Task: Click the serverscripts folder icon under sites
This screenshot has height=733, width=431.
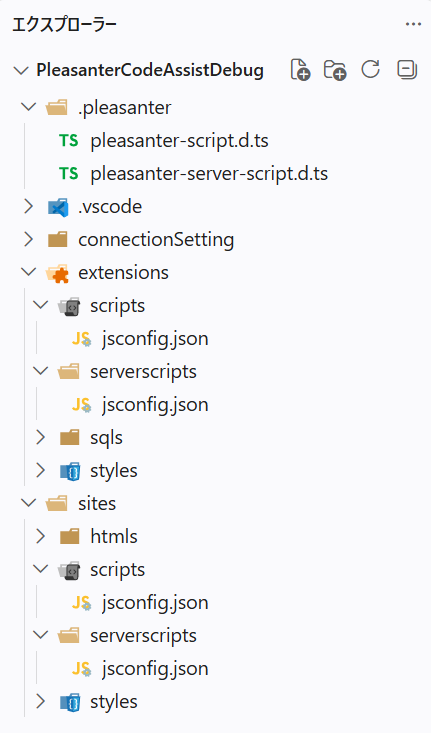Action: tap(69, 636)
